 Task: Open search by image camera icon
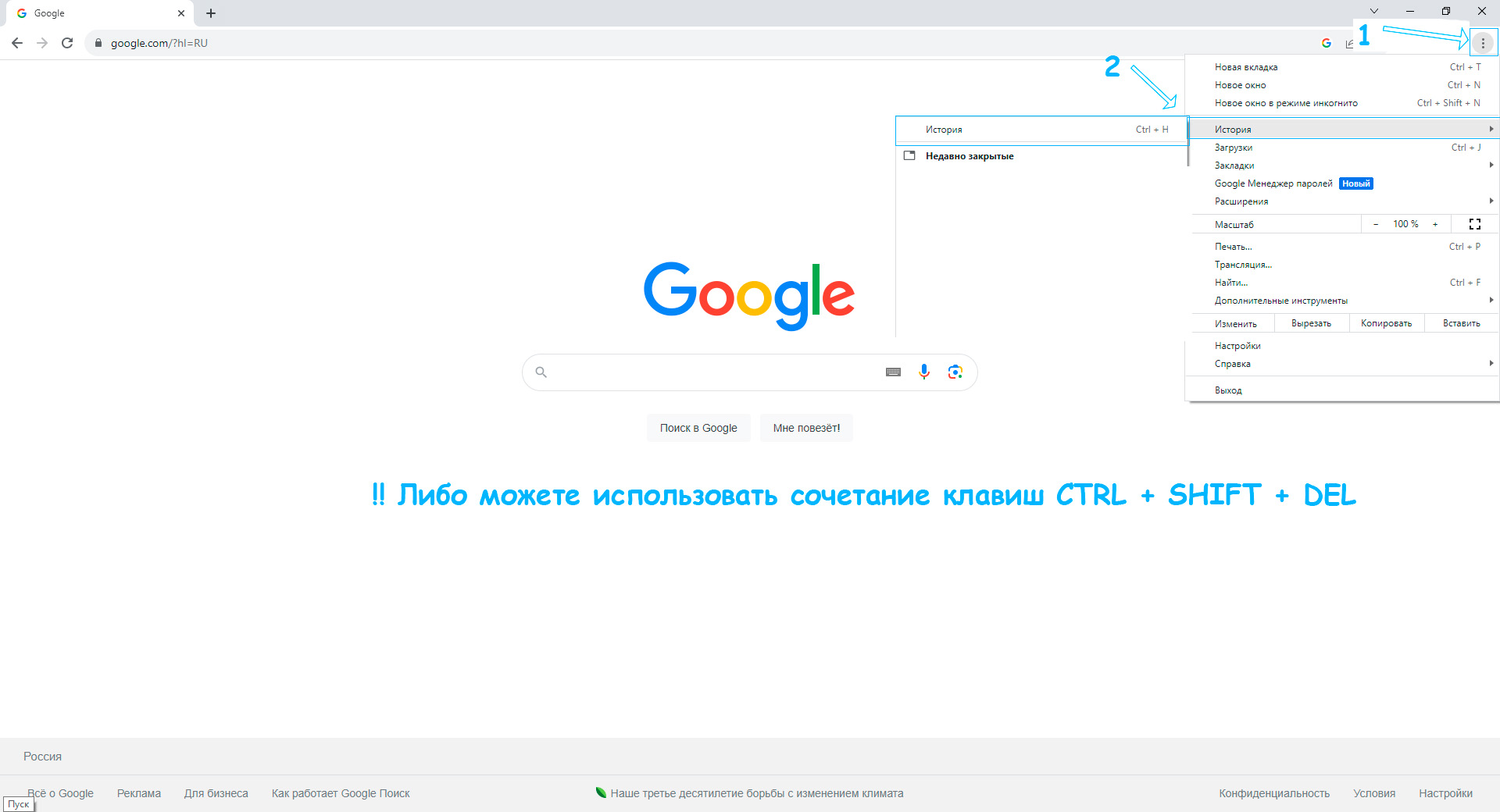955,372
